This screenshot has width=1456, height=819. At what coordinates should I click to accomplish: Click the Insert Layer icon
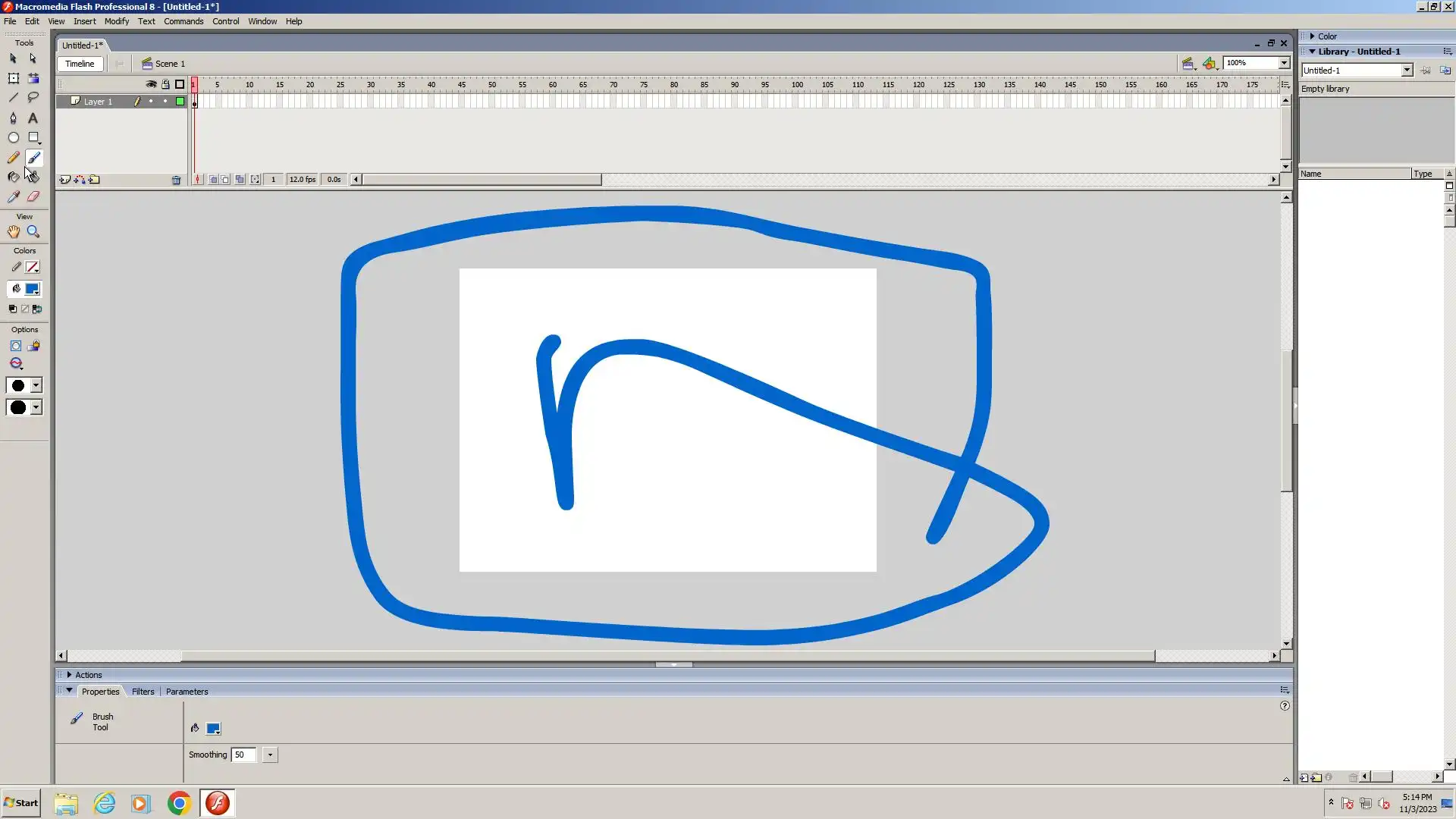point(65,180)
